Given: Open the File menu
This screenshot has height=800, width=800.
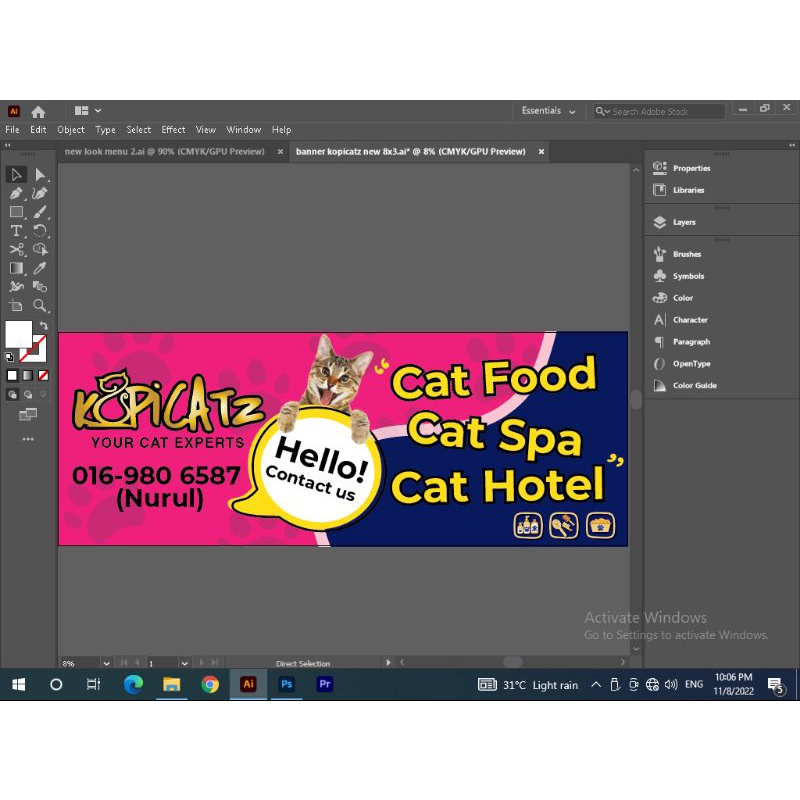Looking at the screenshot, I should [x=12, y=130].
